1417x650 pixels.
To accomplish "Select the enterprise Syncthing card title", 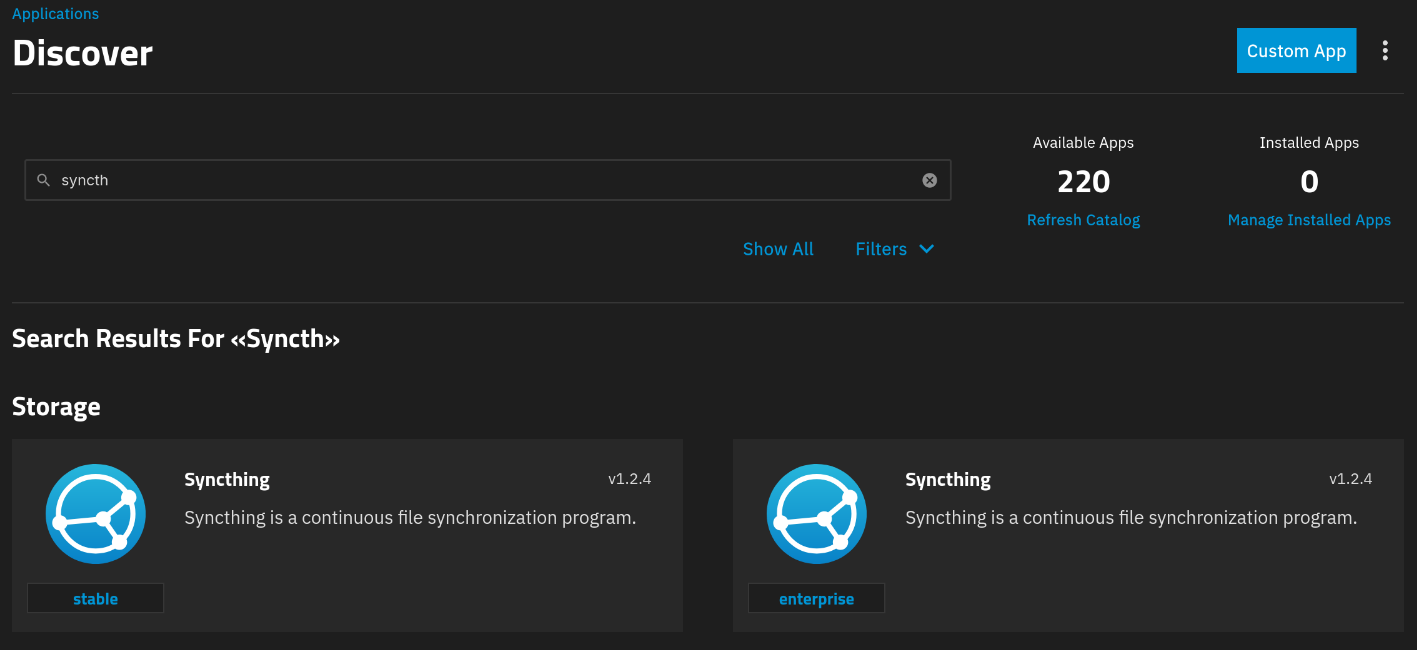I will [948, 480].
